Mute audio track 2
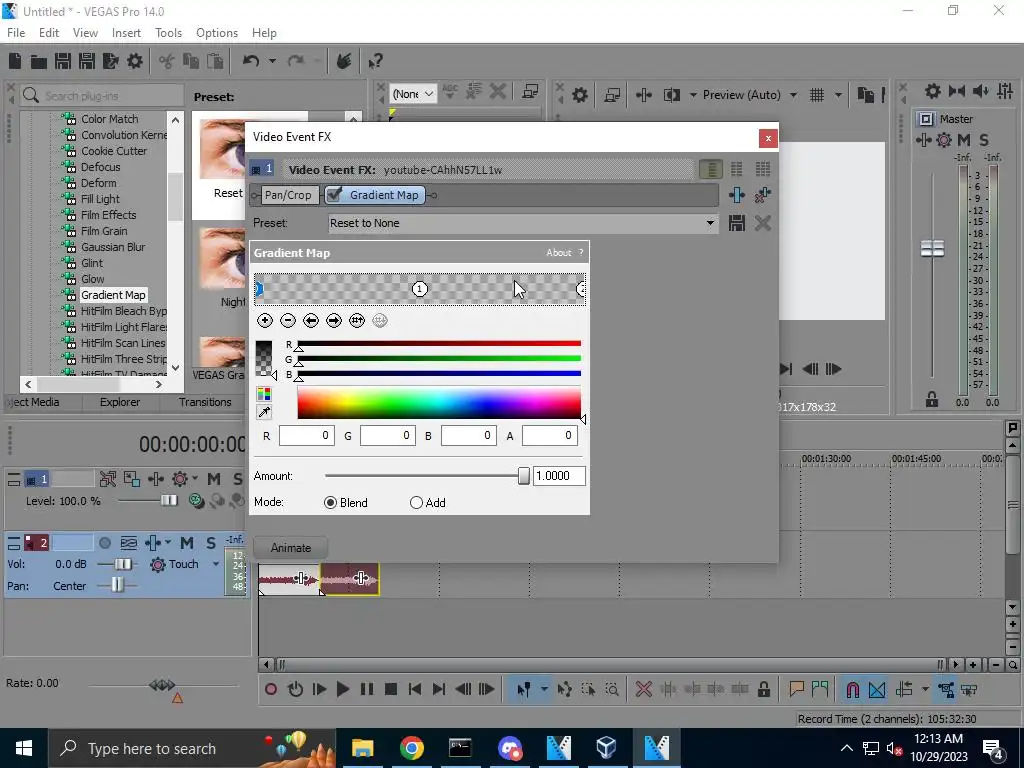This screenshot has height=768, width=1024. [x=187, y=543]
